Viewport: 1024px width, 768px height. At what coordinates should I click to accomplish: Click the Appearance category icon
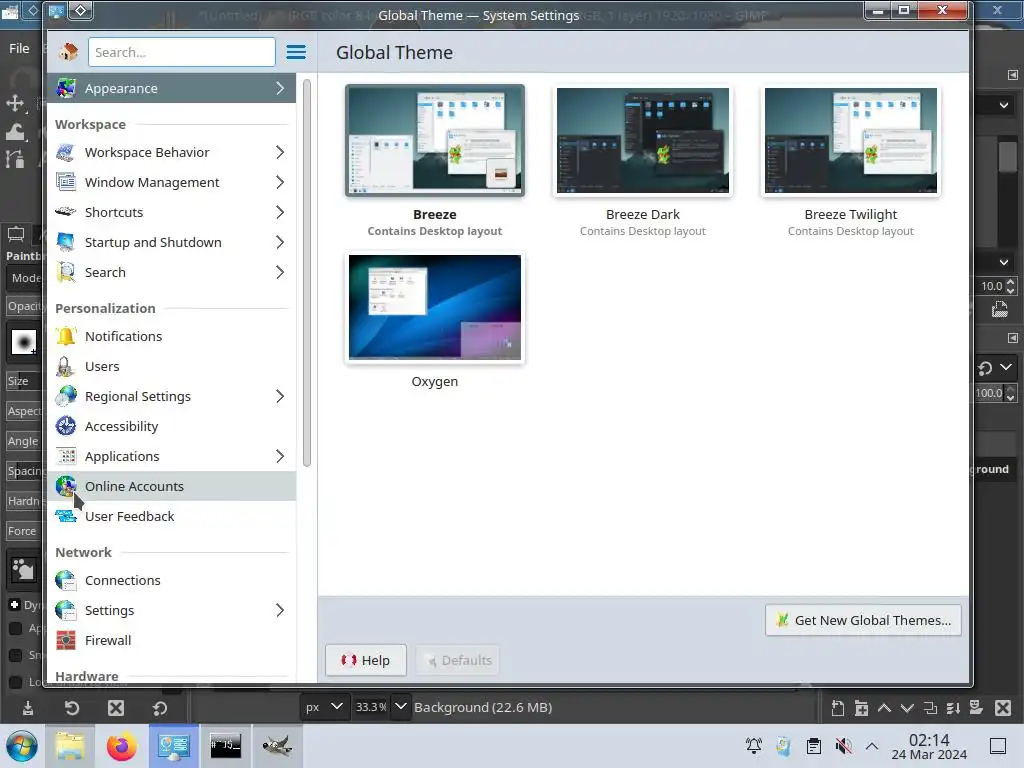tap(66, 88)
